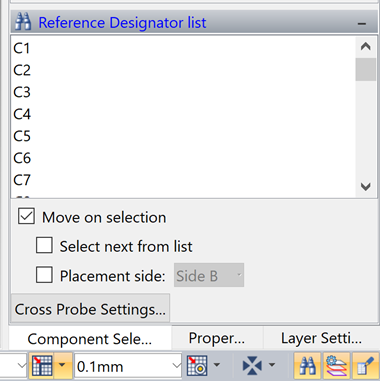
Task: Expand the zoom arrows dropdown arrow
Action: pyautogui.click(x=272, y=365)
